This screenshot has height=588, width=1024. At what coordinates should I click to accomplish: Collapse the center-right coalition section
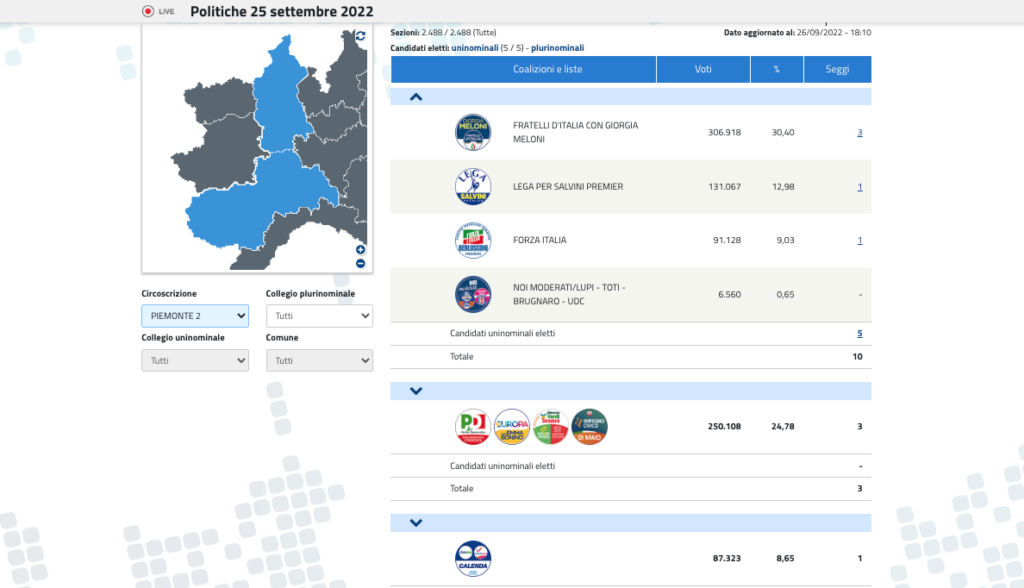coord(416,97)
